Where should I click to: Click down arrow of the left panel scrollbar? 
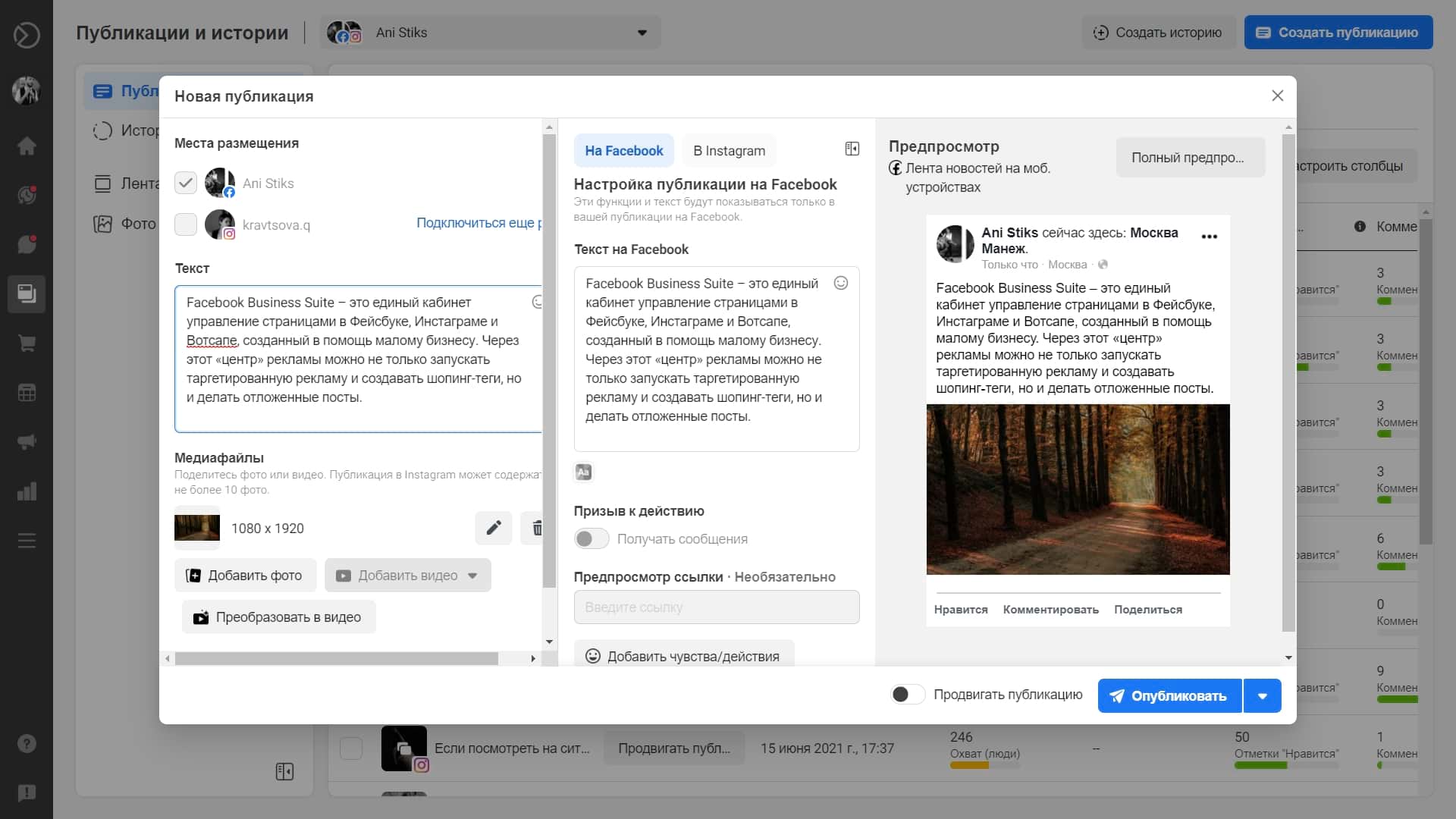[x=549, y=642]
